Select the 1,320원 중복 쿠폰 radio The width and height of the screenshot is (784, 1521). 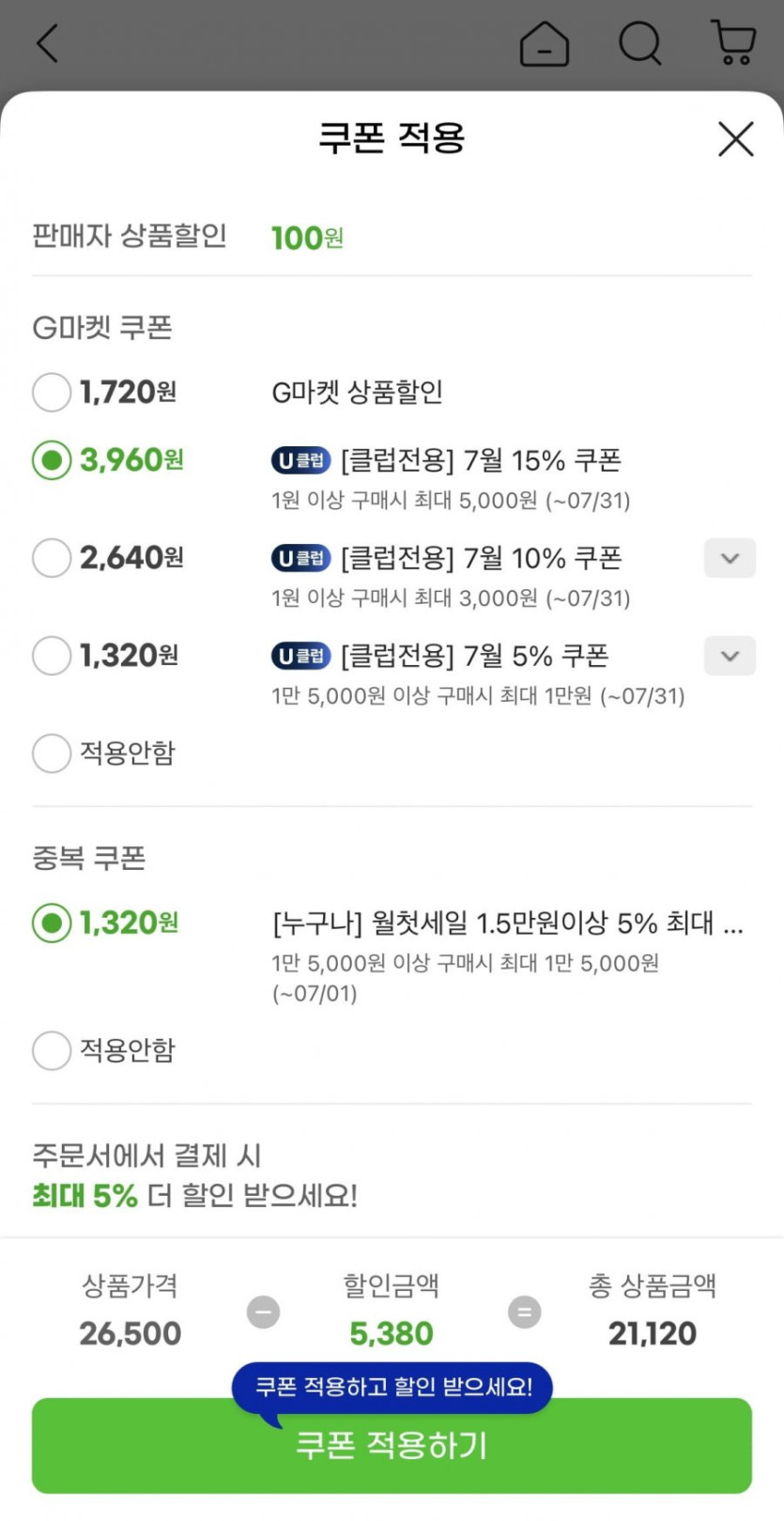click(x=52, y=923)
